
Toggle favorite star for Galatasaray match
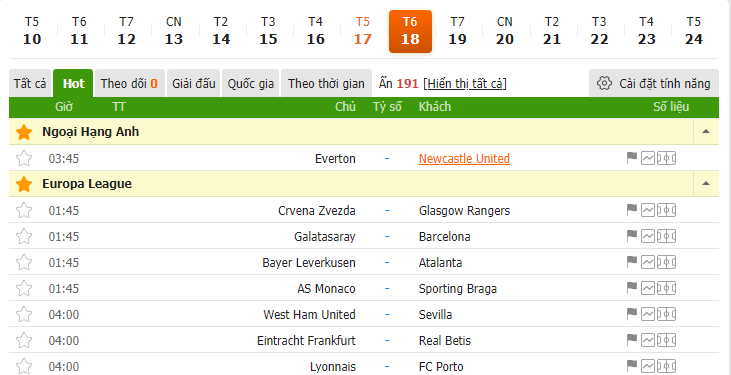pyautogui.click(x=24, y=236)
